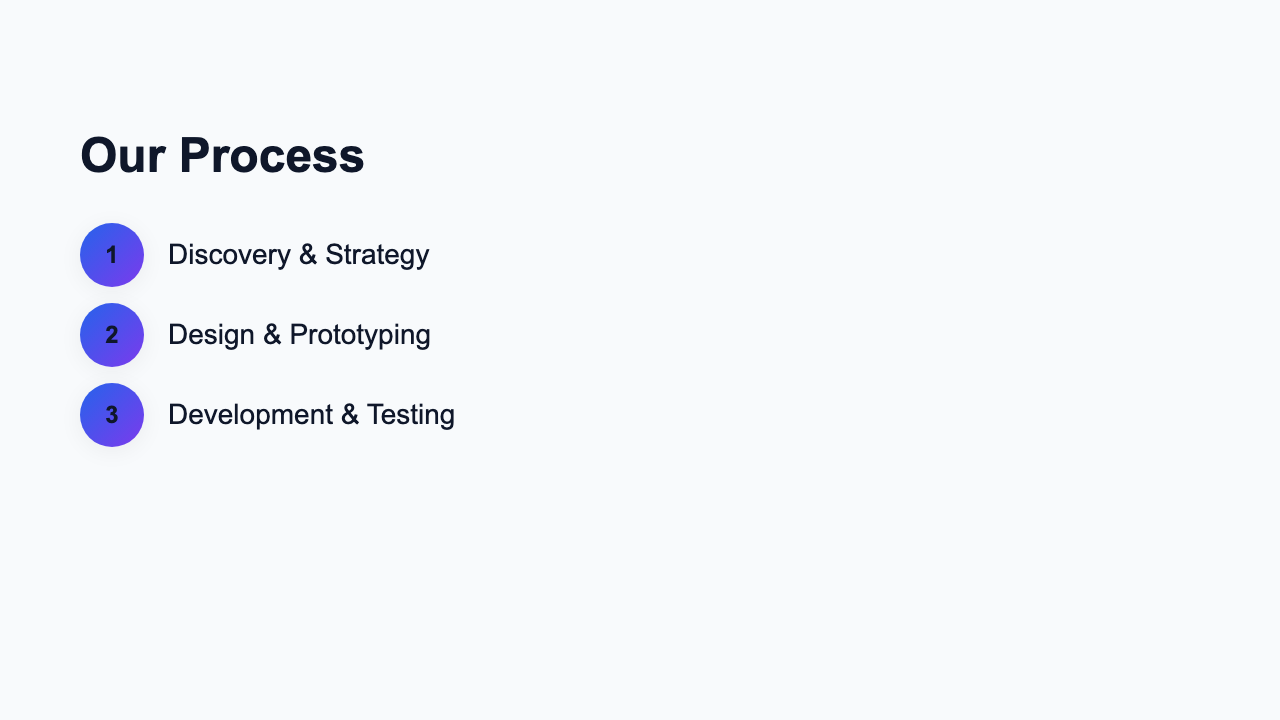Screen dimensions: 1280x720
Task: Click the word "Strategy" in step one
Action: (377, 255)
